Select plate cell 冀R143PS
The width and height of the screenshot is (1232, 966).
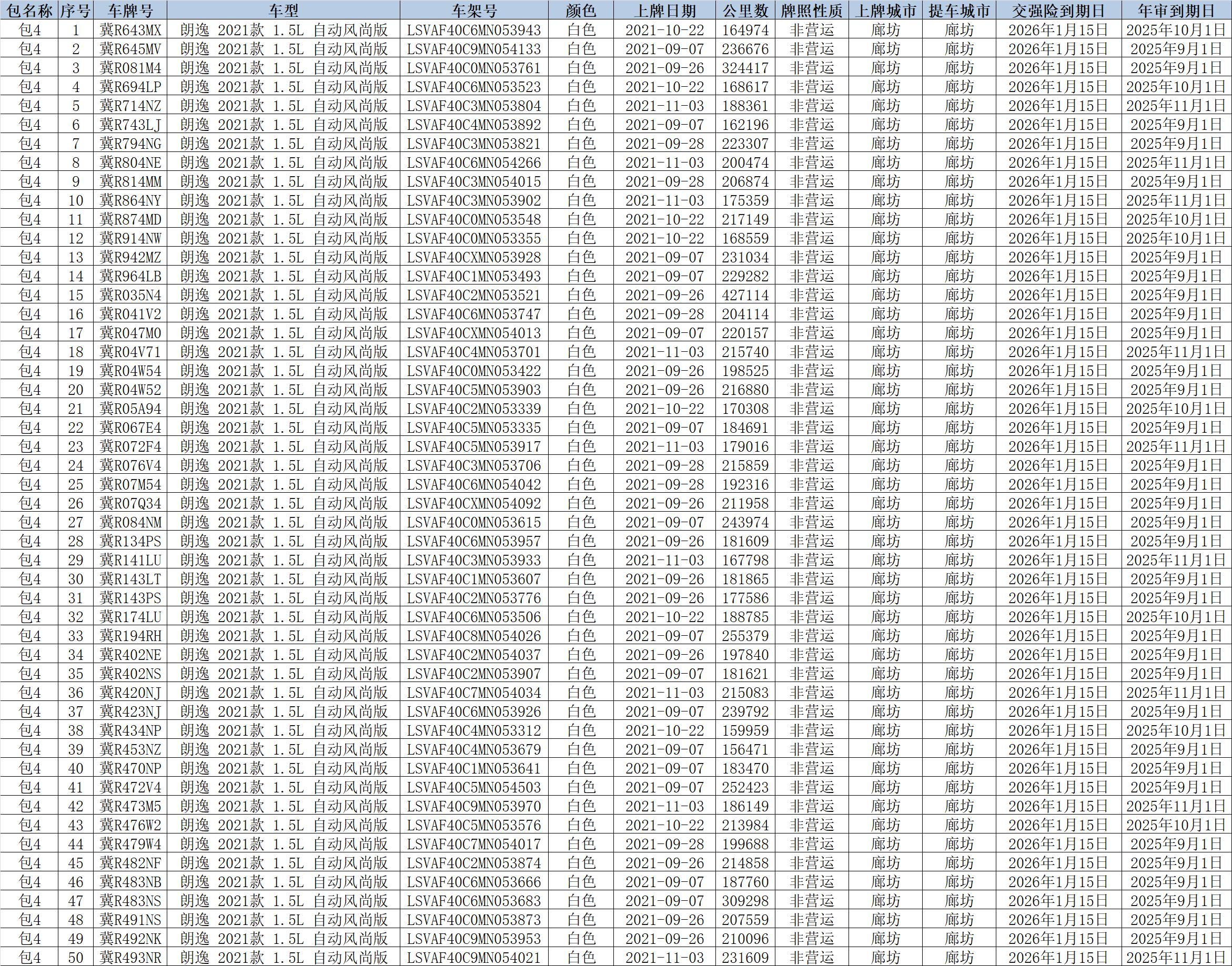point(130,598)
